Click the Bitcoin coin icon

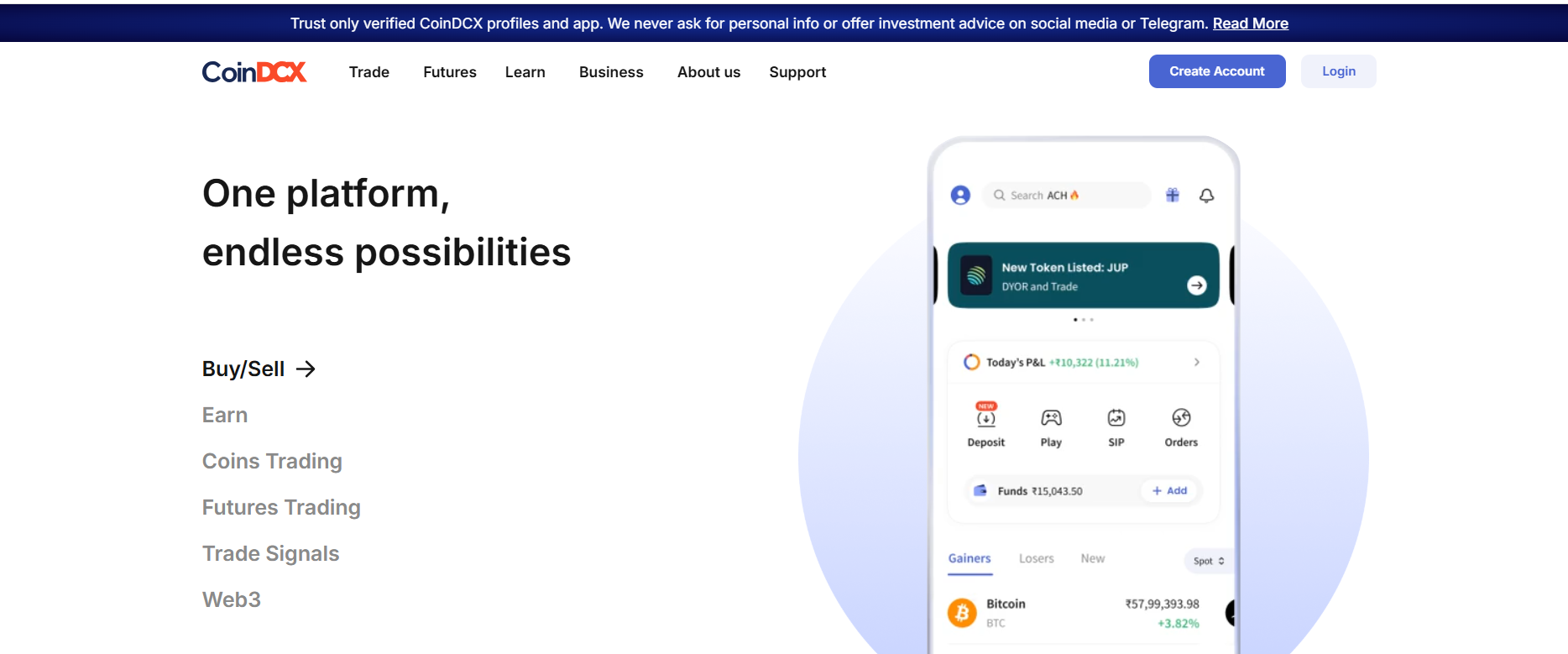(963, 613)
